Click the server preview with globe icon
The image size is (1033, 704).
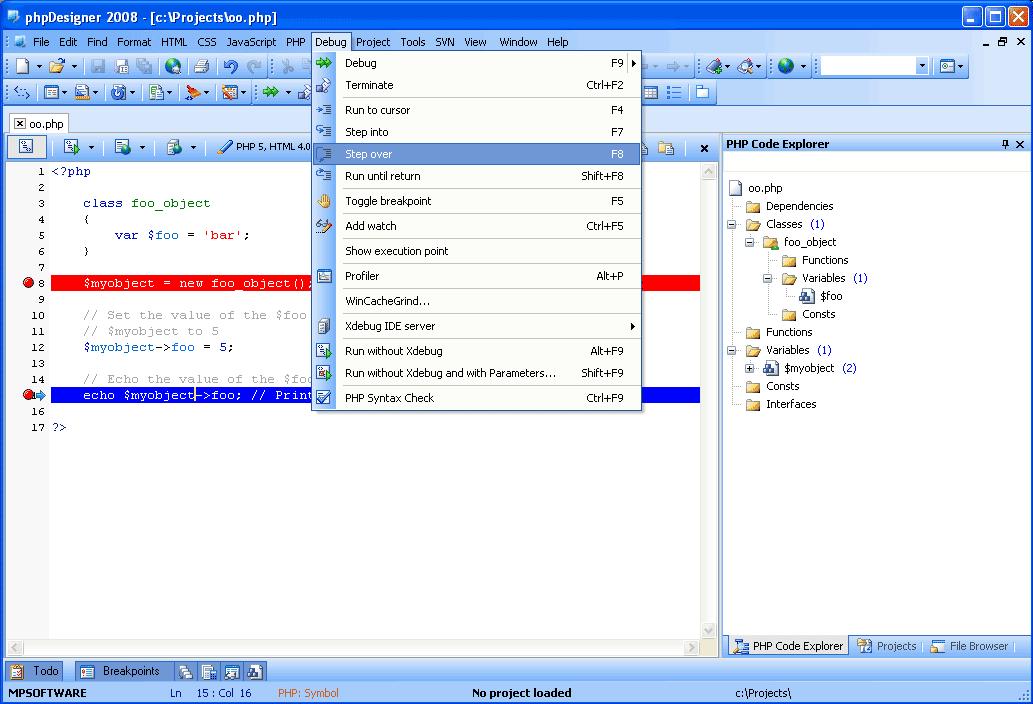174,147
